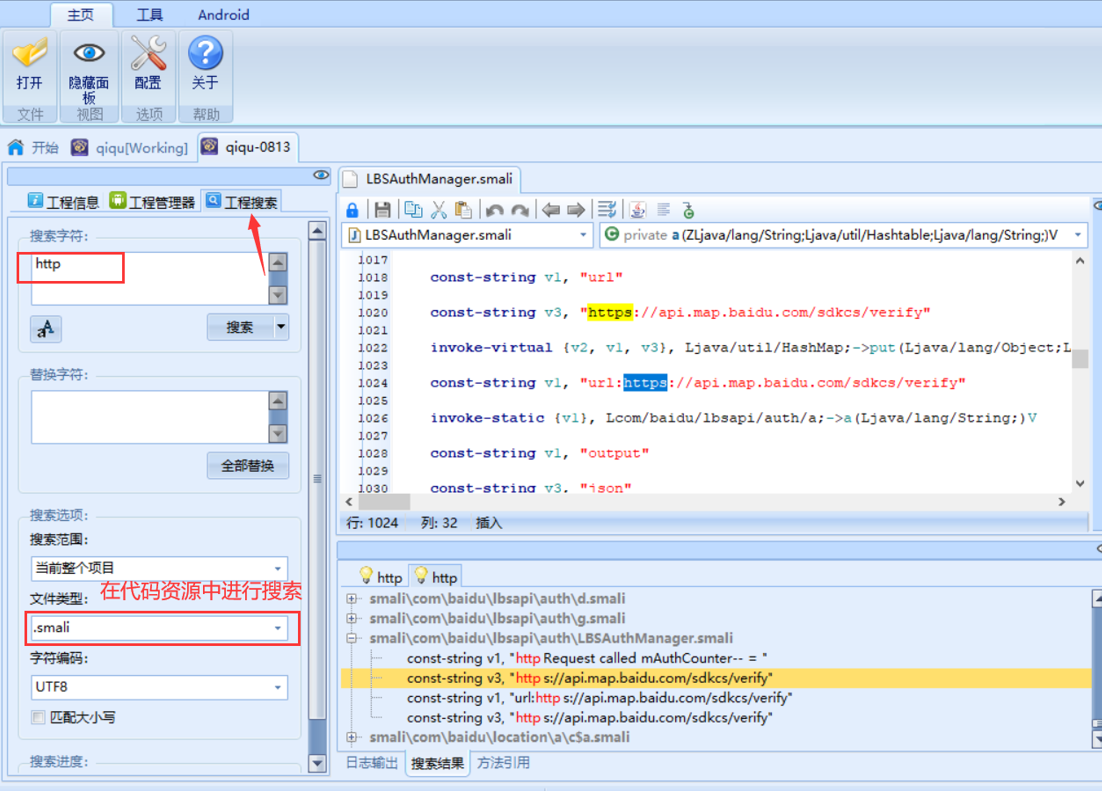Click the word-wrap lines icon
Viewport: 1102px width, 791px height.
click(x=607, y=210)
